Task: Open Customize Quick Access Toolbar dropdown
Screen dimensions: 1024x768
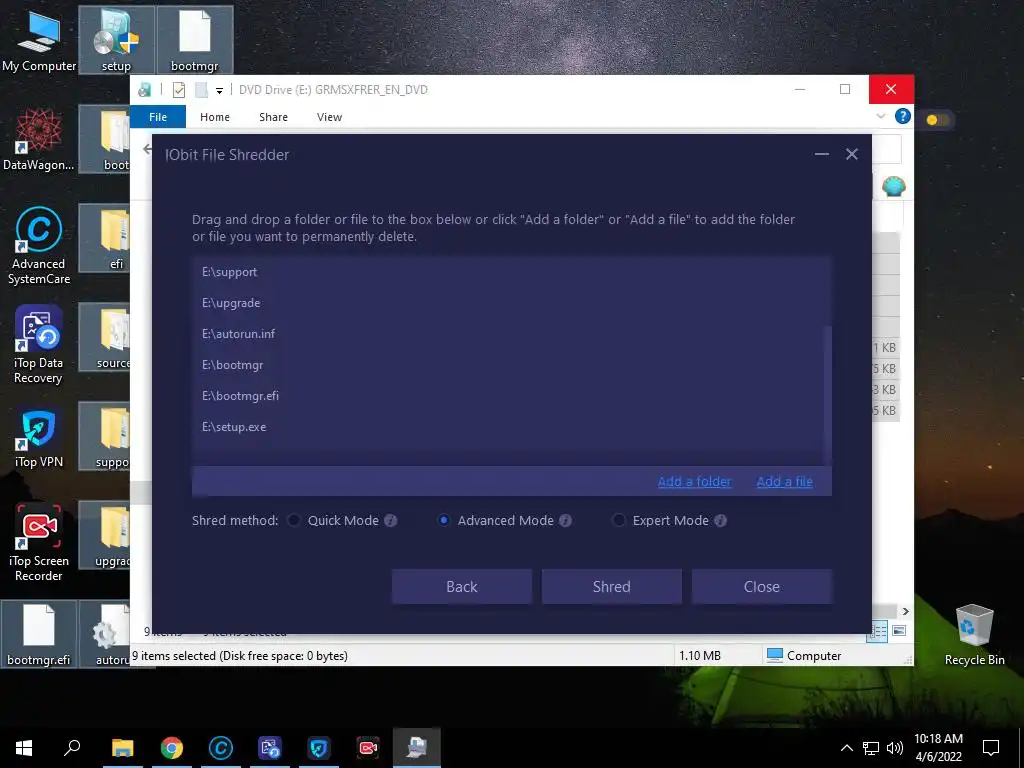Action: click(219, 90)
